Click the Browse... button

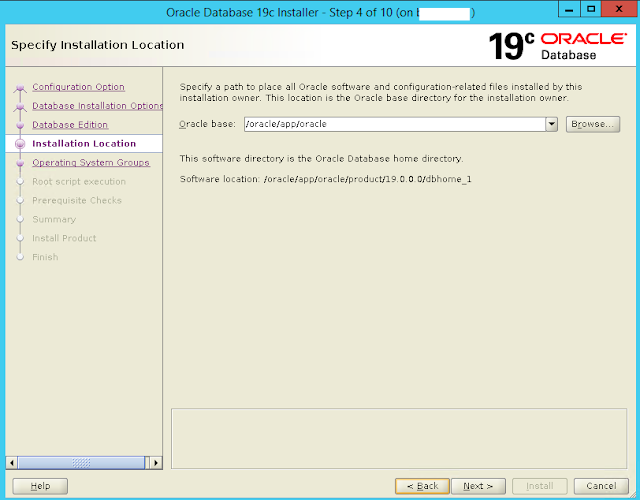(593, 124)
